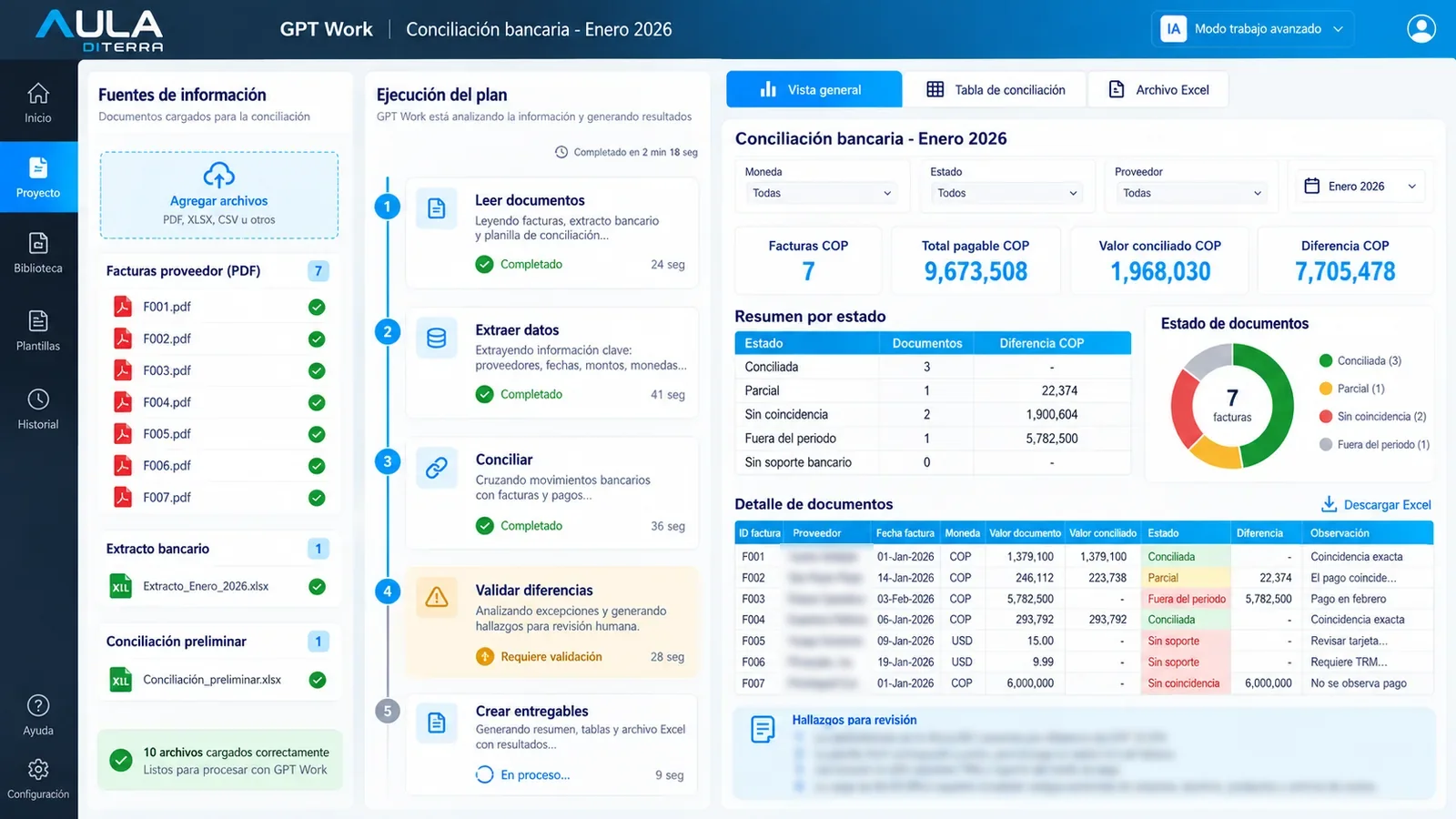Switch to the Vista general tab
This screenshot has width=1456, height=819.
[814, 89]
